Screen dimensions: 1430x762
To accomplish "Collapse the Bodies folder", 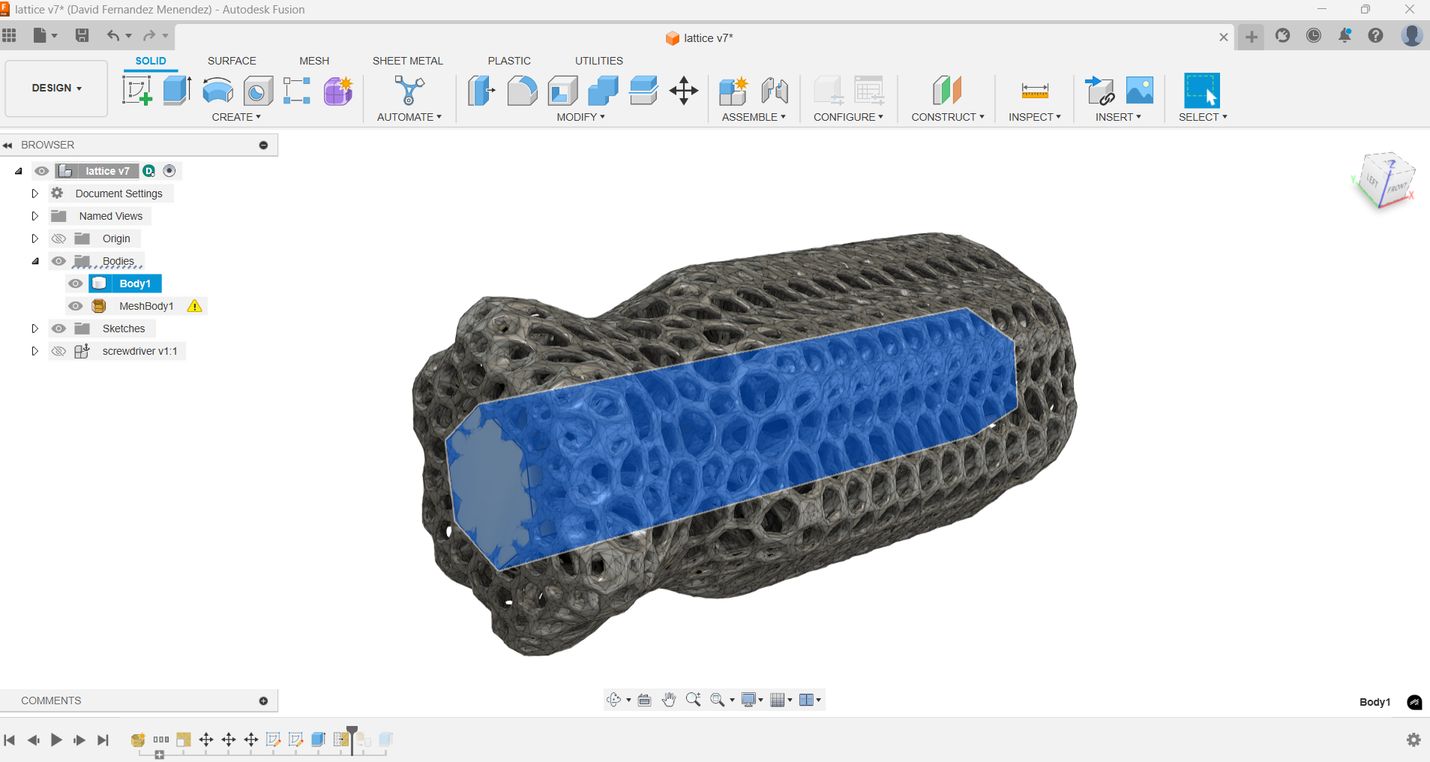I will pyautogui.click(x=35, y=261).
